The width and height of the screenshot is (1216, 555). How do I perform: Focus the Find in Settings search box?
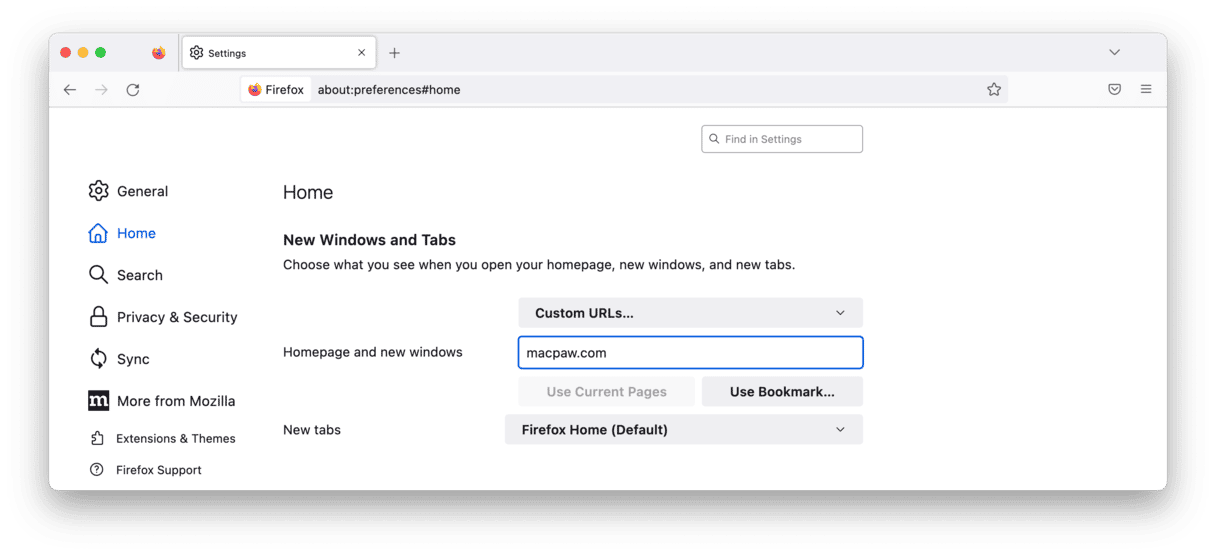[782, 139]
